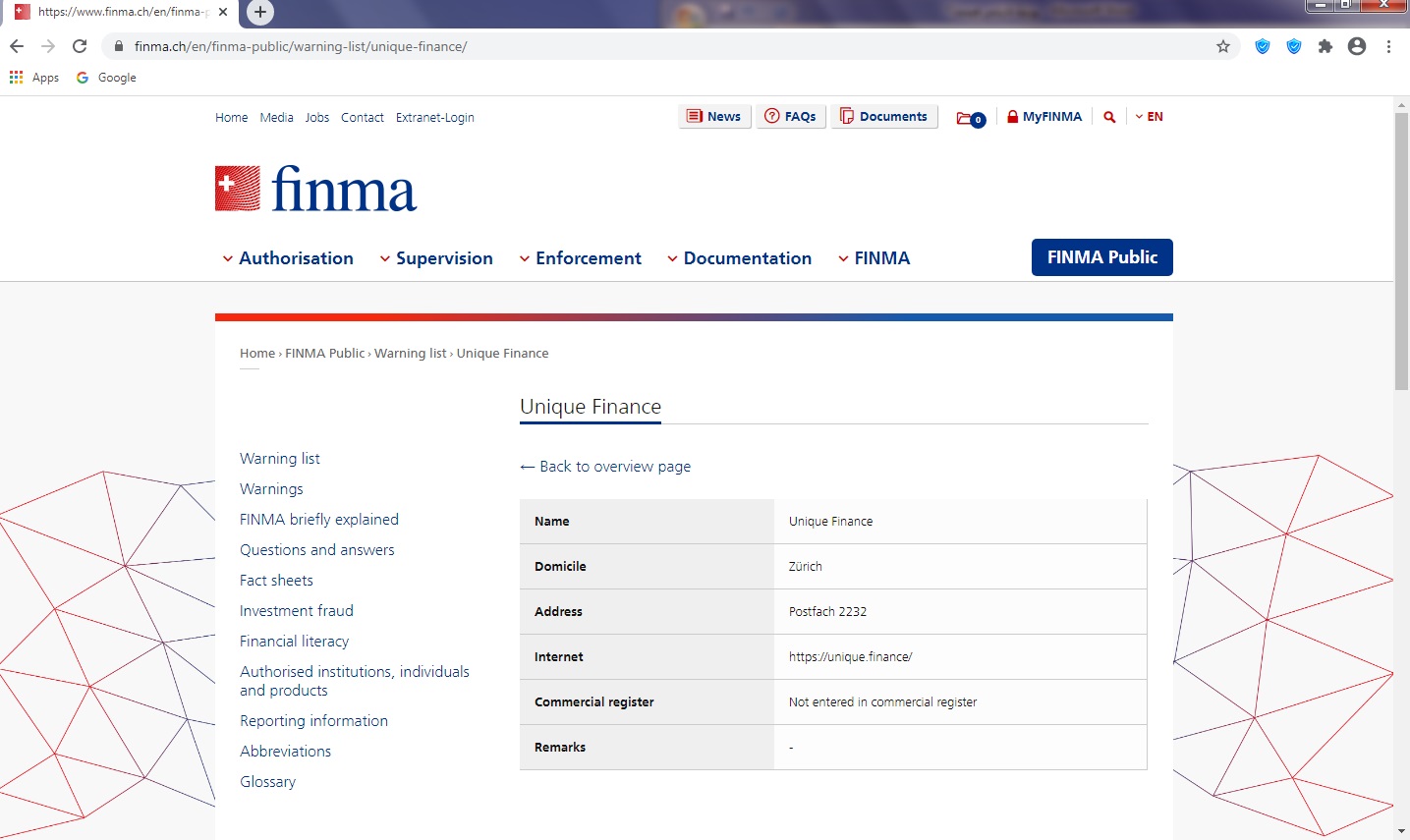Expand the FINMA menu
This screenshot has height=840, width=1410.
click(874, 258)
